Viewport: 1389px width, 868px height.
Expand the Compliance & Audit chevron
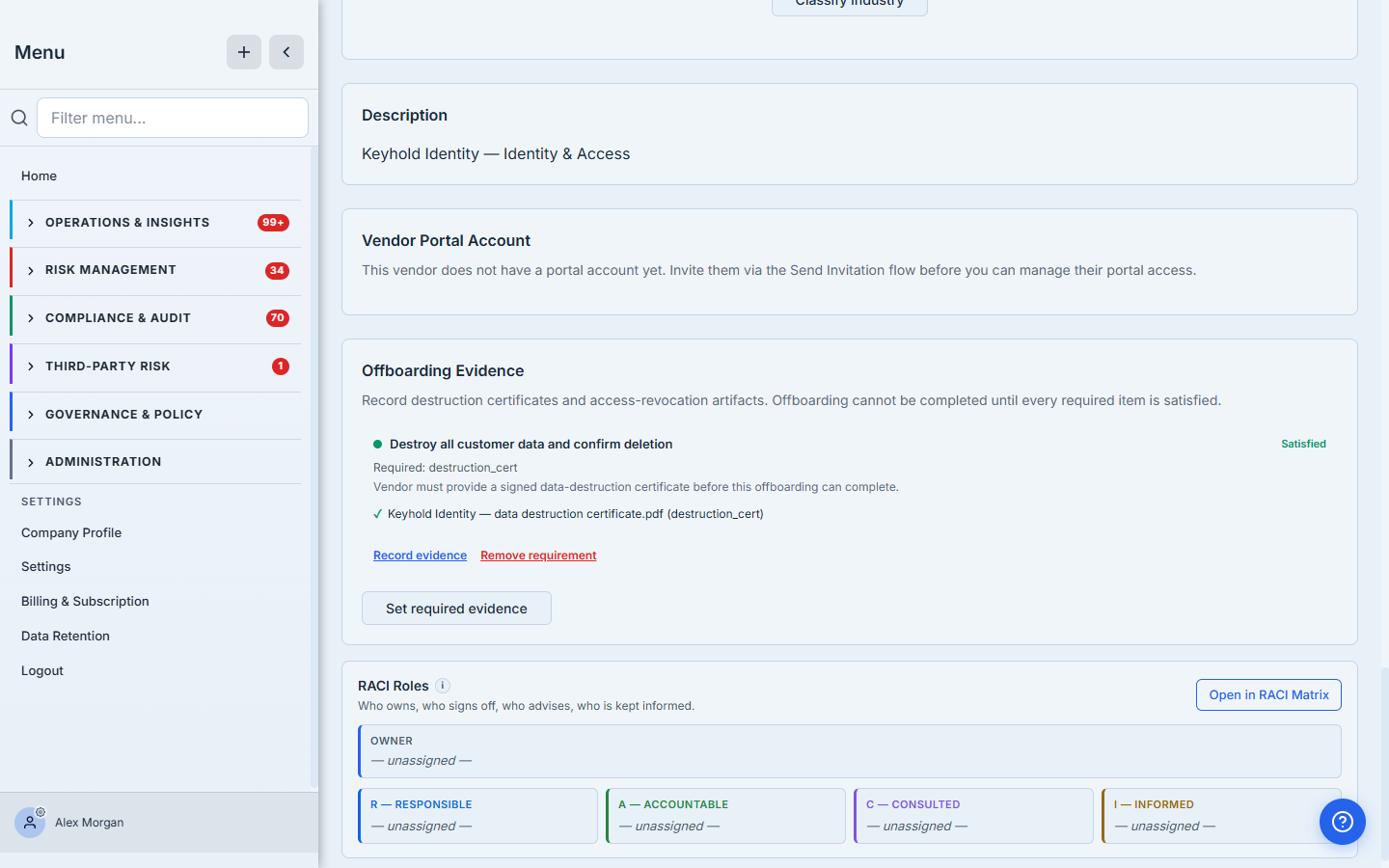pyautogui.click(x=31, y=318)
